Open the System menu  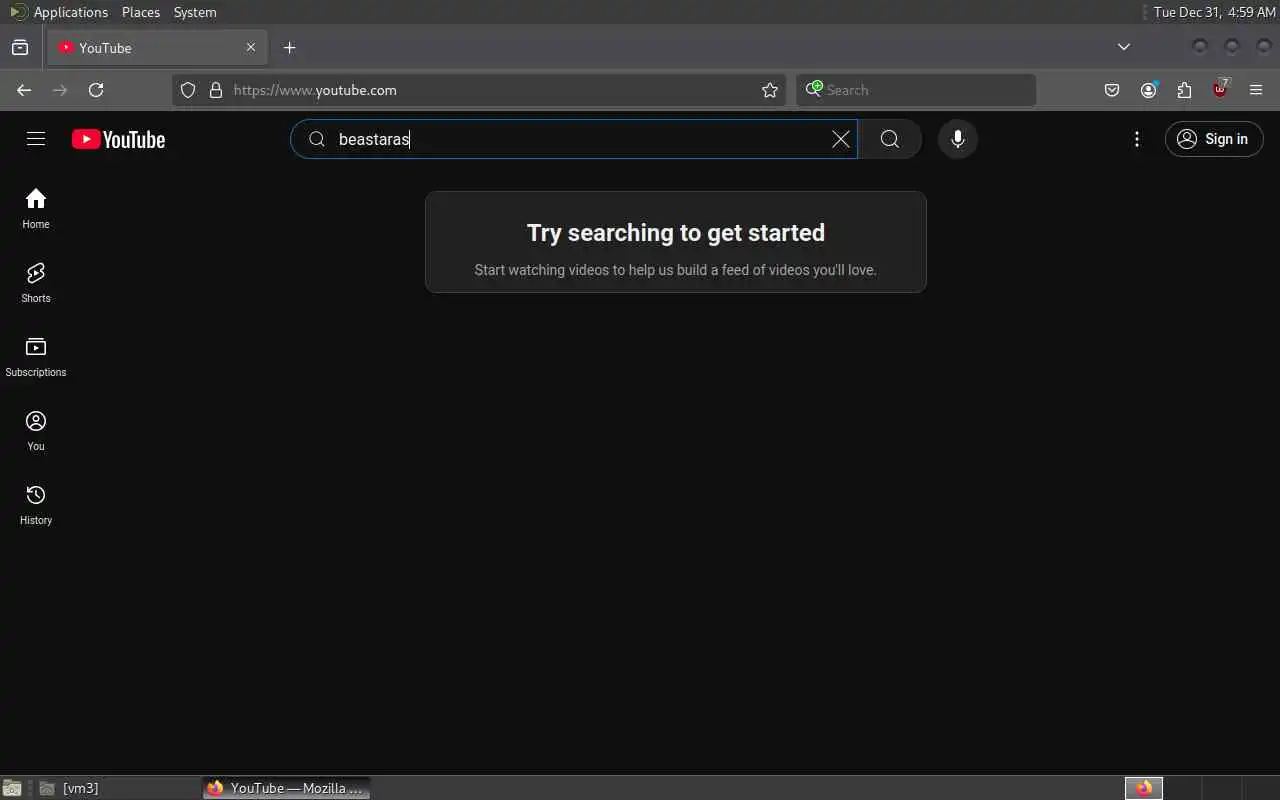(195, 12)
